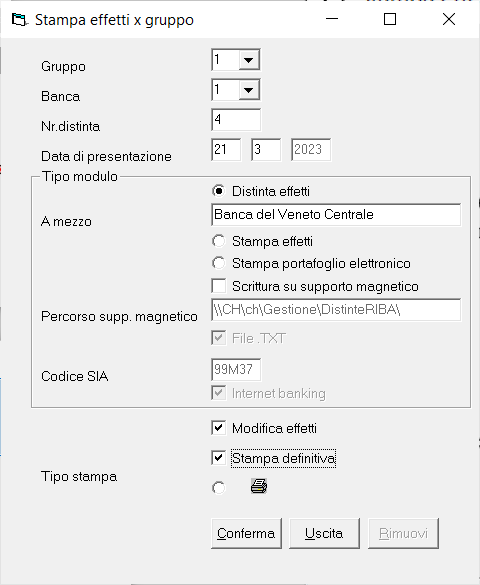This screenshot has height=585, width=480.
Task: Close the Stampa effetti x gruppo dialog
Action: click(449, 19)
